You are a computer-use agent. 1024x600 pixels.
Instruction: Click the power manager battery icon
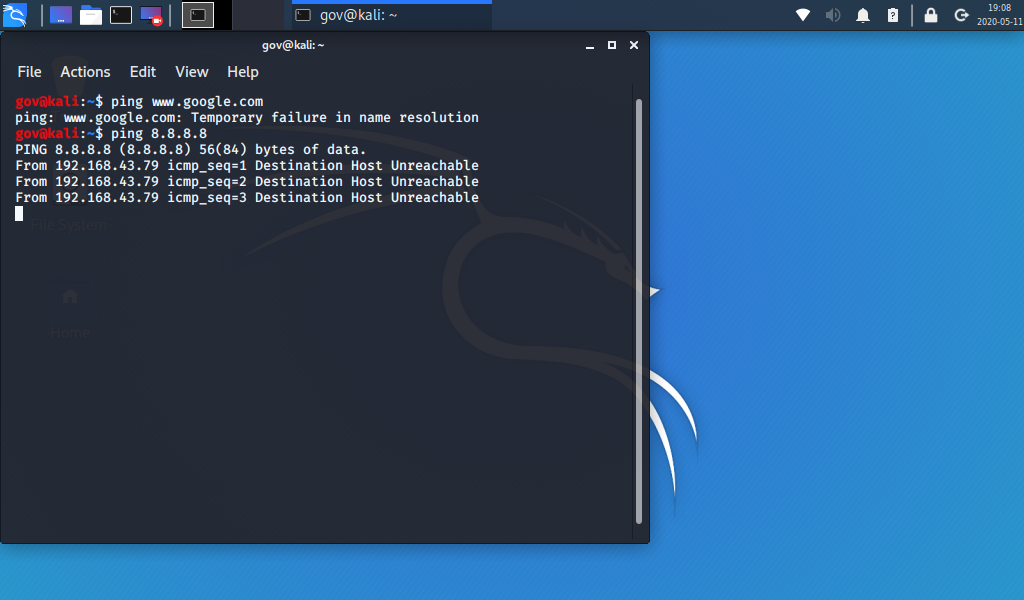893,15
